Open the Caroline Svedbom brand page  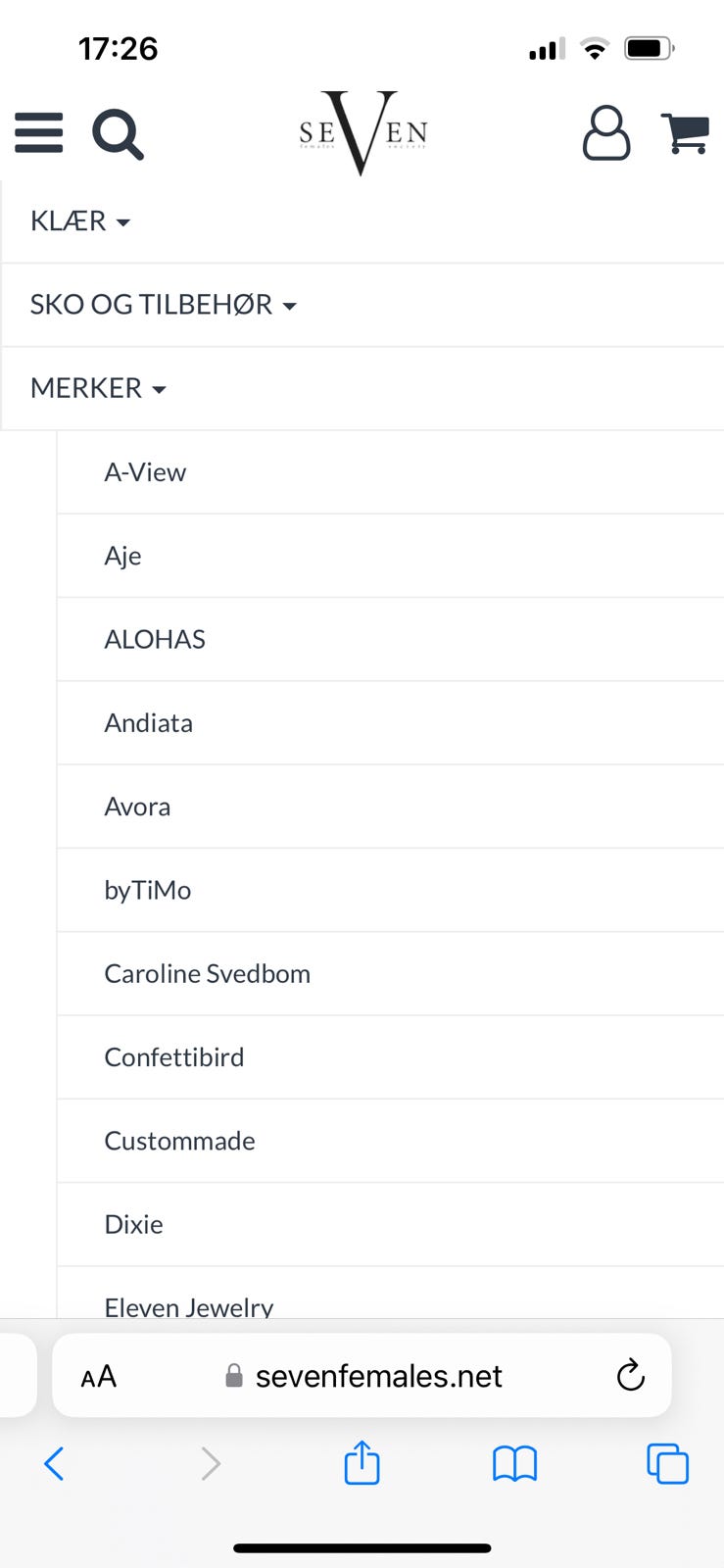(207, 974)
